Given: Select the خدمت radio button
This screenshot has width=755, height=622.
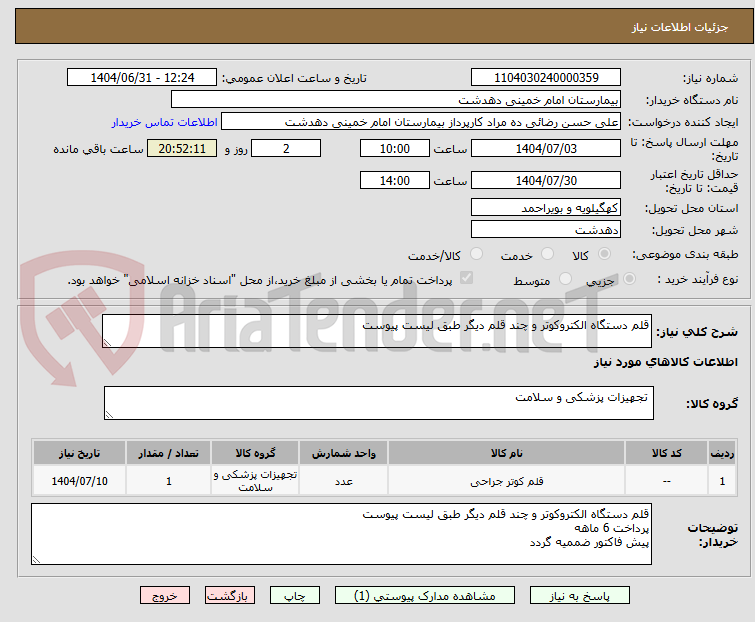Looking at the screenshot, I should (x=547, y=254).
